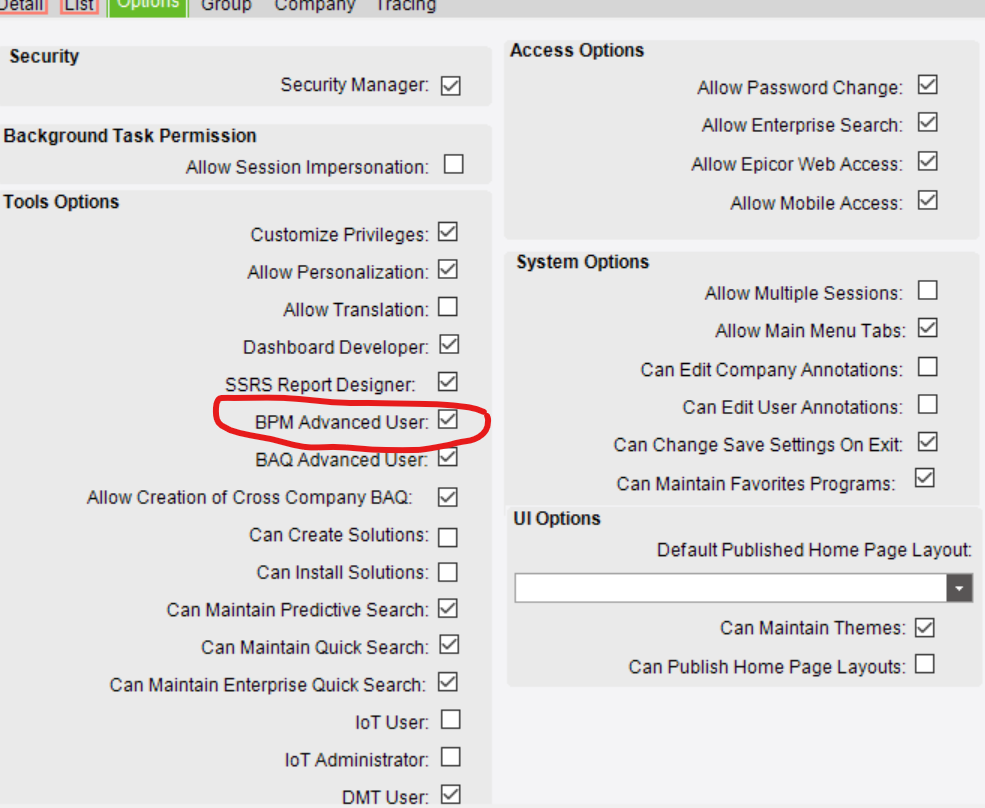Open the Group tab
This screenshot has width=985, height=808.
click(x=226, y=6)
